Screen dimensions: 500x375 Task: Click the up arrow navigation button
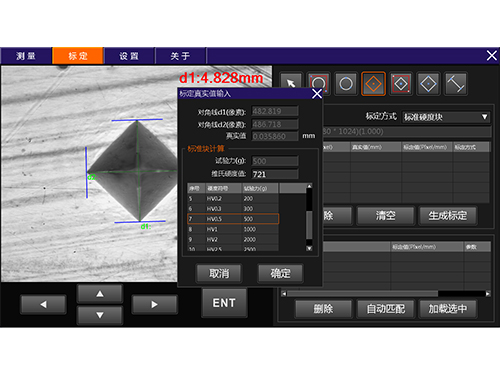point(100,294)
